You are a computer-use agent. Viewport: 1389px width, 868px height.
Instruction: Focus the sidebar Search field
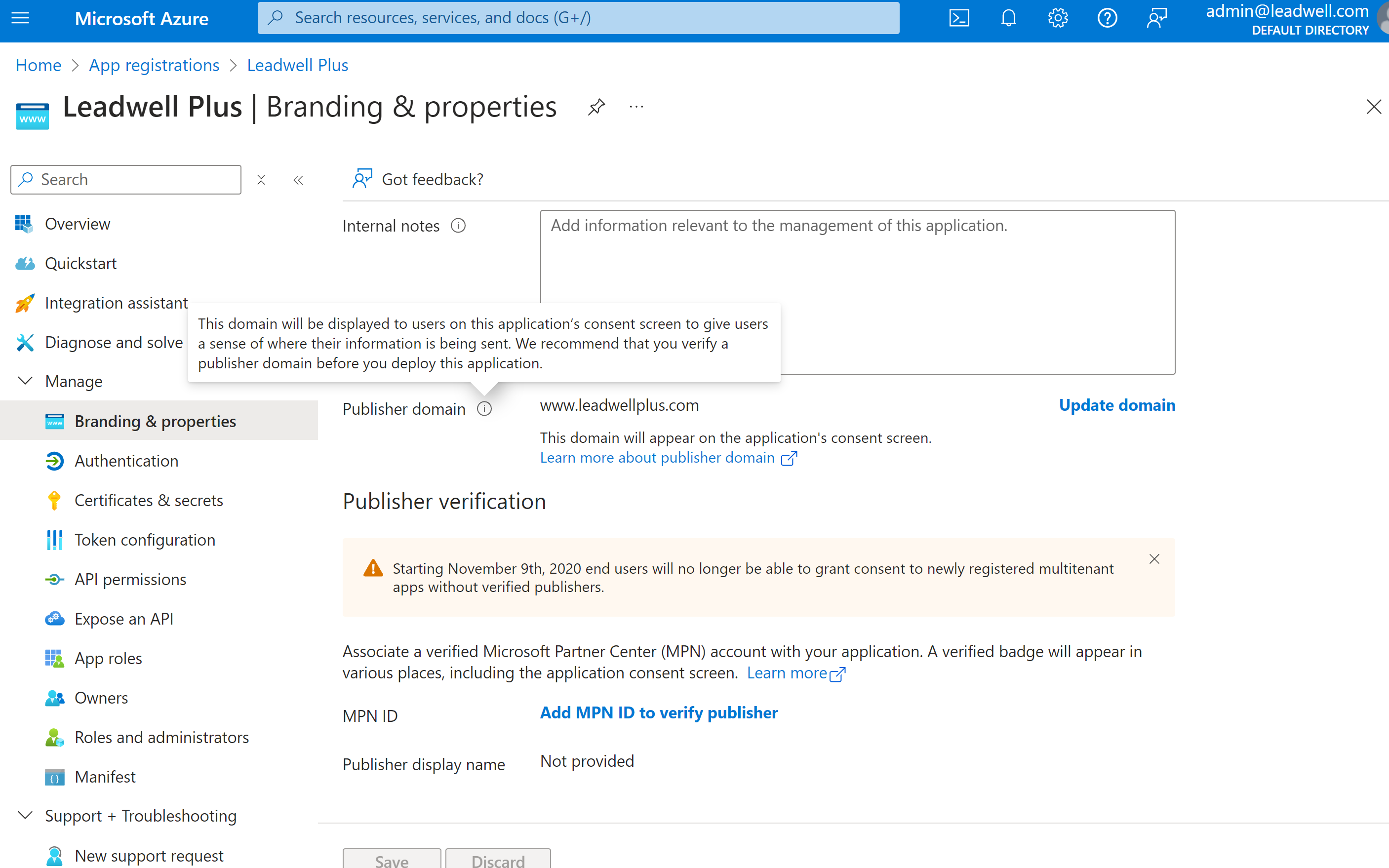click(126, 180)
